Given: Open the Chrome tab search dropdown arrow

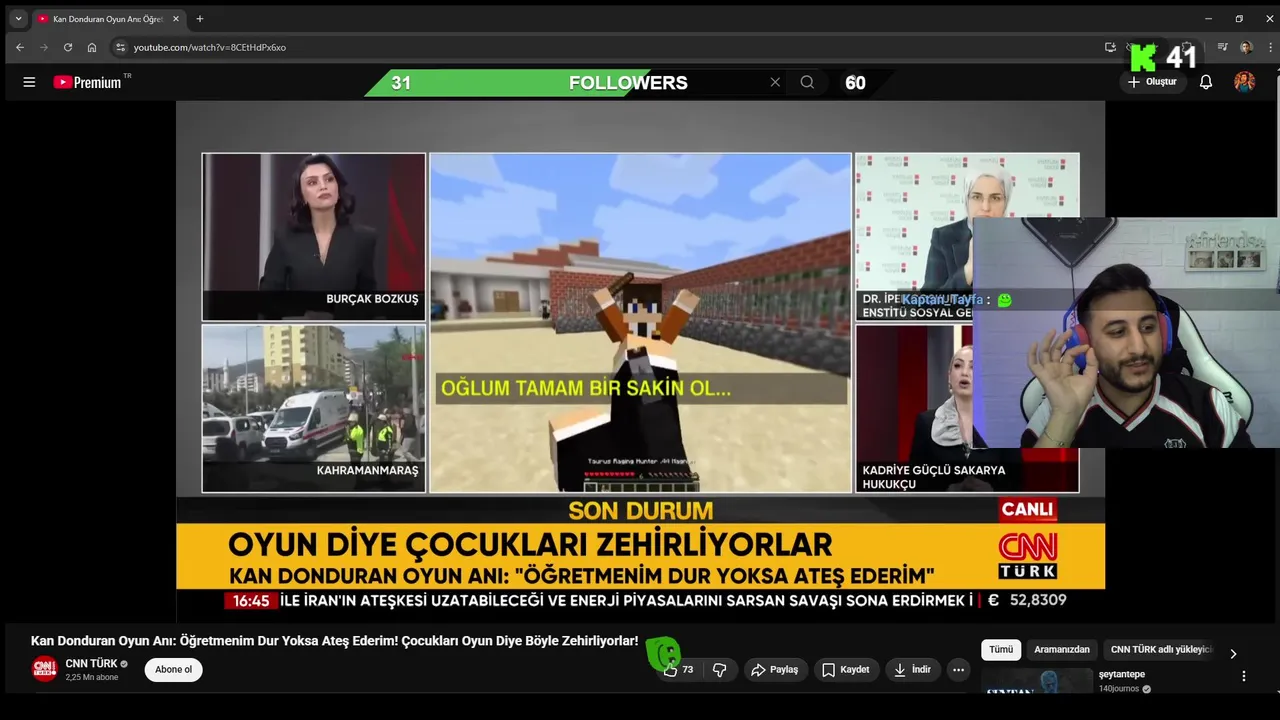Looking at the screenshot, I should (x=18, y=18).
